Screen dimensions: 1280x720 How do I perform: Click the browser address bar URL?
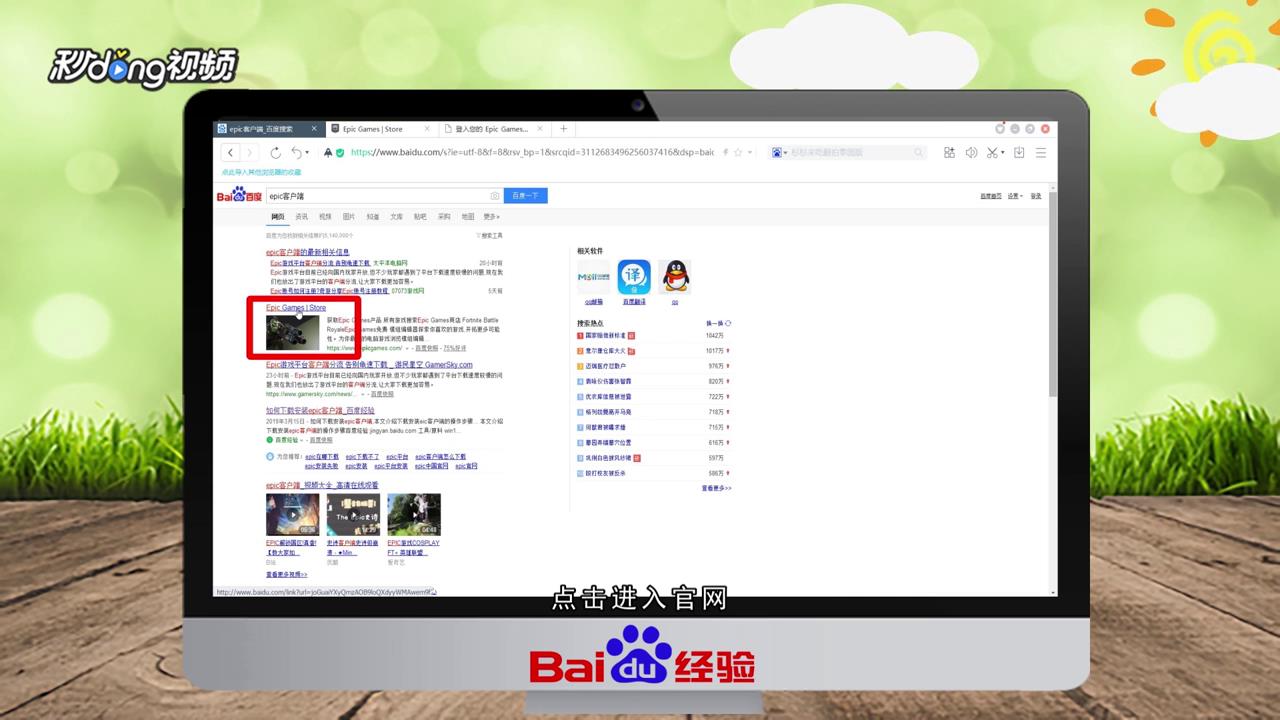coord(532,153)
